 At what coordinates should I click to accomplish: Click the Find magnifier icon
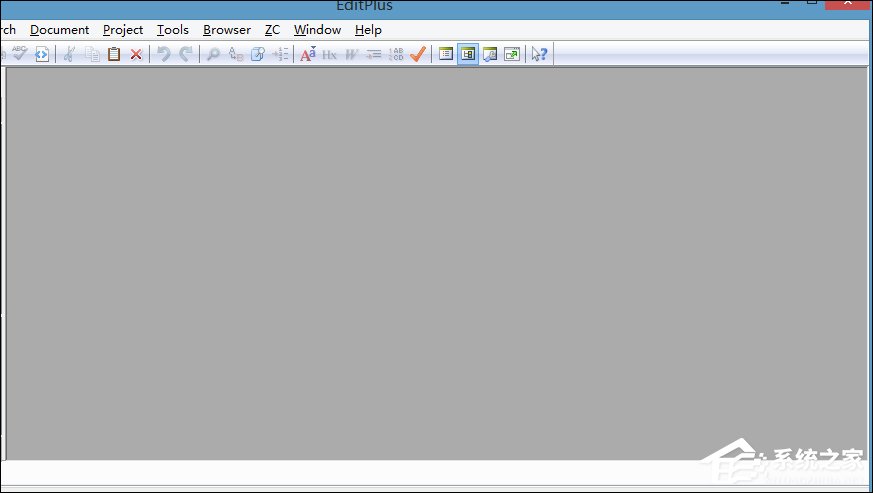[x=213, y=54]
